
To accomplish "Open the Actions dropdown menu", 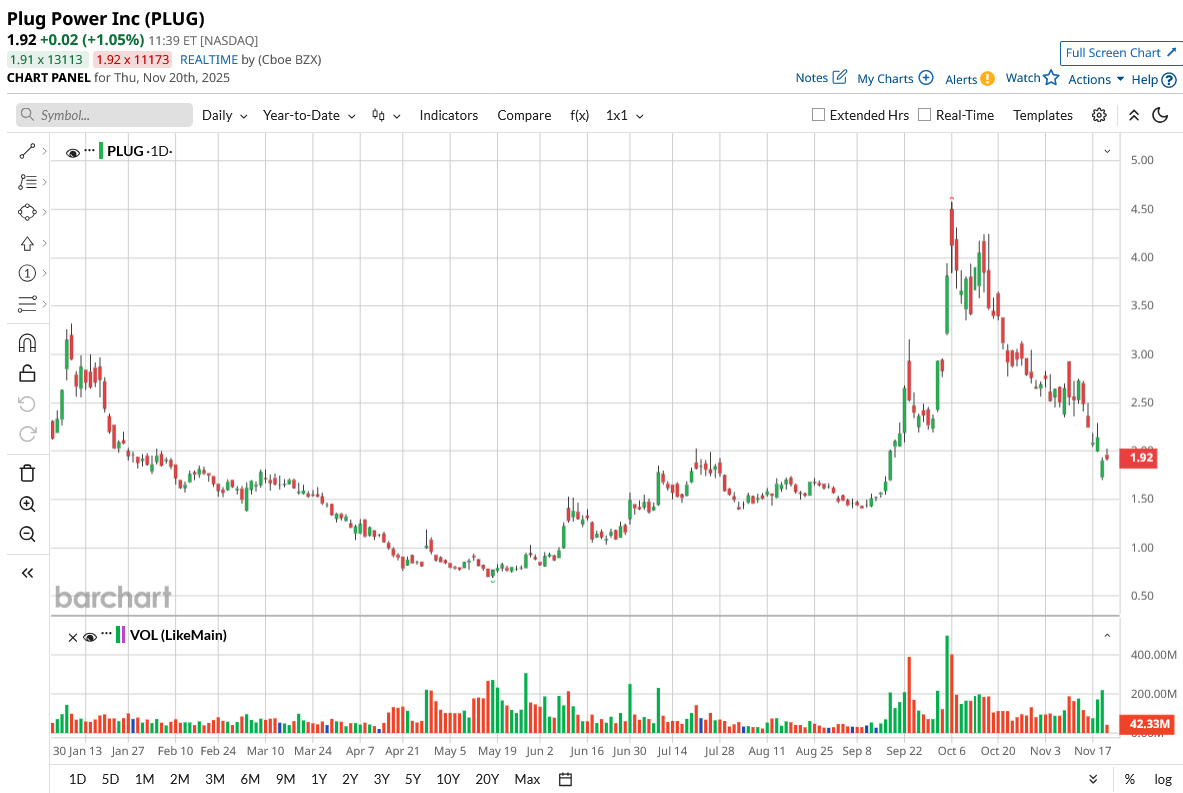I will tap(1096, 79).
